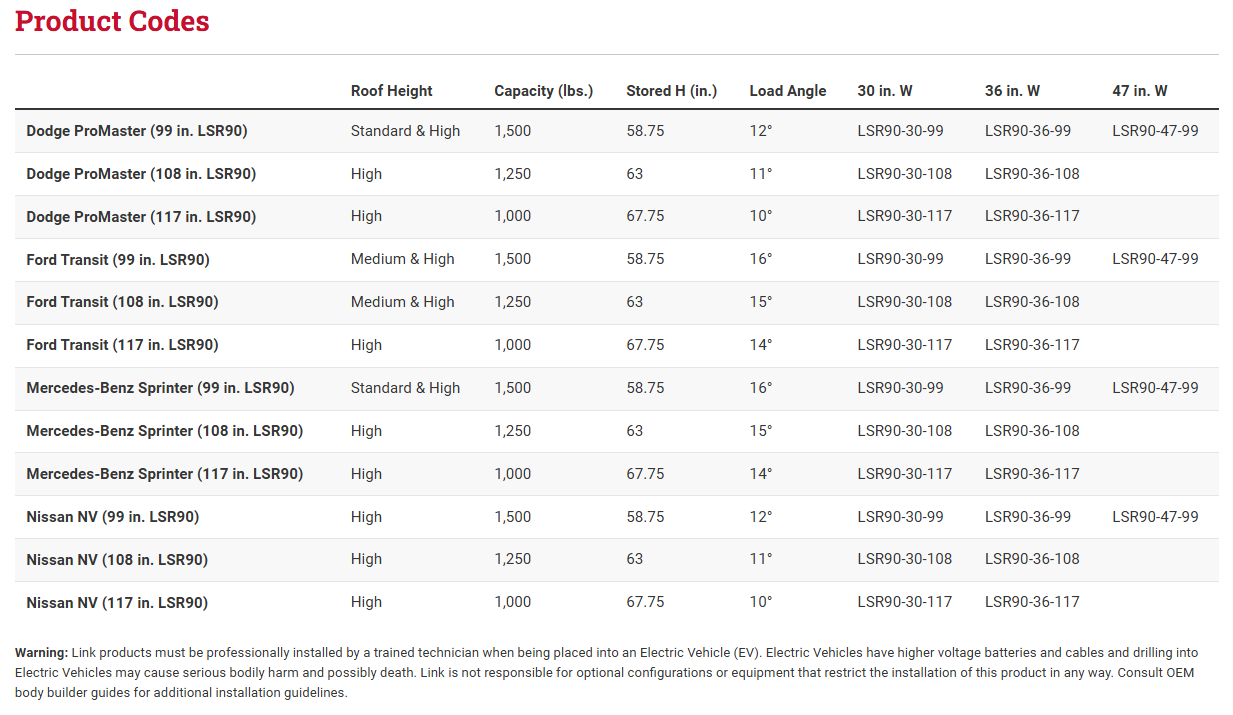Click Ford Transit (117 in. LSR90) row label
The width and height of the screenshot is (1233, 715).
[x=122, y=345]
